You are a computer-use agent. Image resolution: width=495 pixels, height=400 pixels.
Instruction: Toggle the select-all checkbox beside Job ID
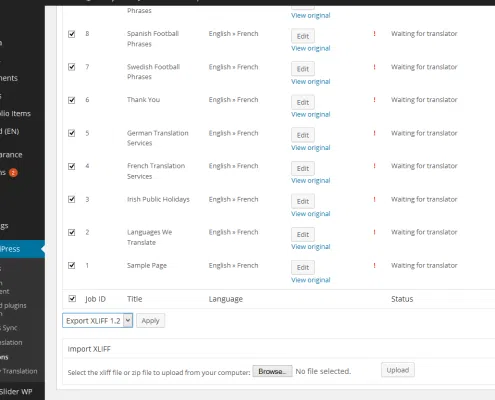click(x=72, y=299)
